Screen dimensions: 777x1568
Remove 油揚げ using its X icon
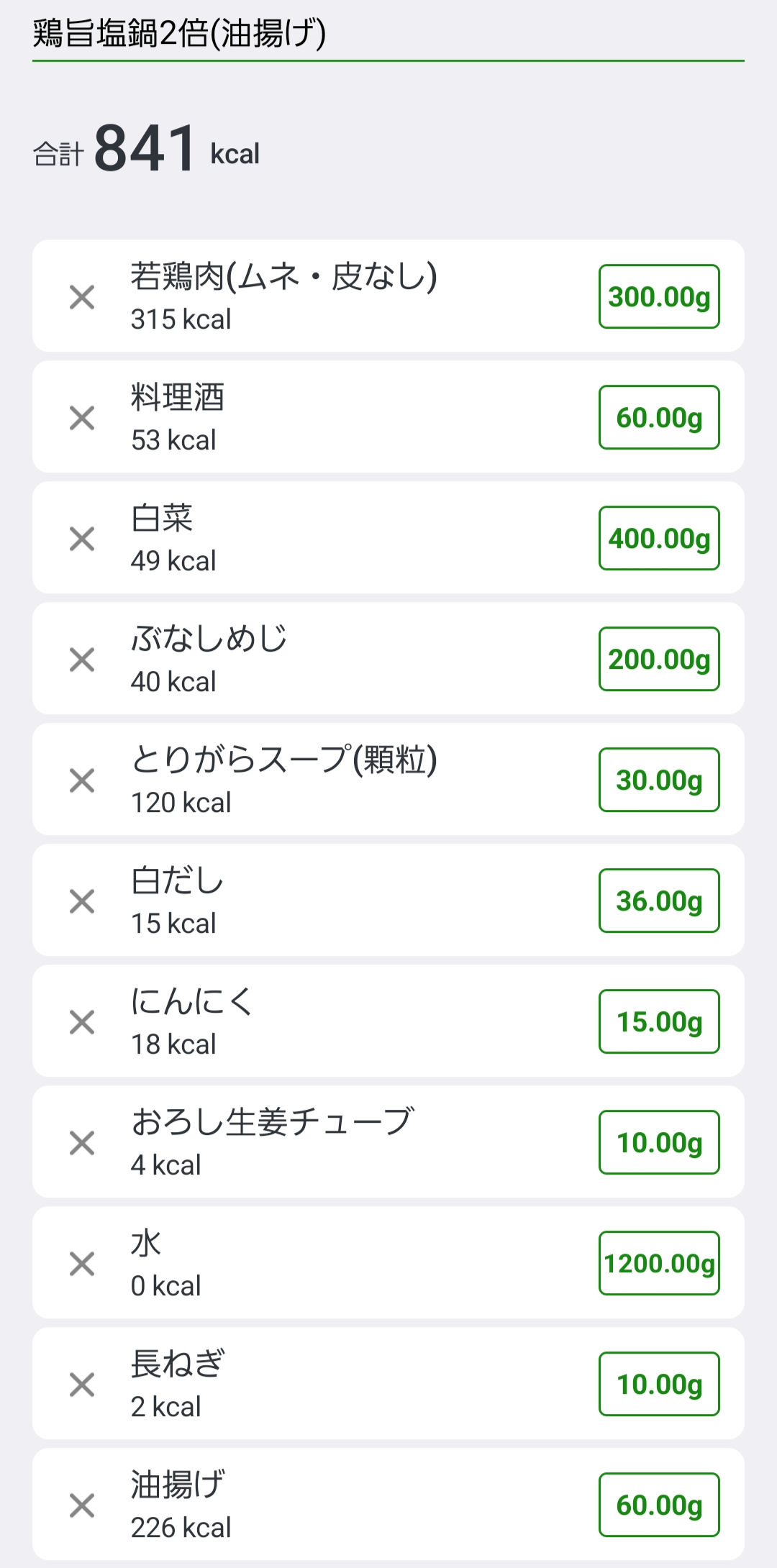tap(82, 1505)
